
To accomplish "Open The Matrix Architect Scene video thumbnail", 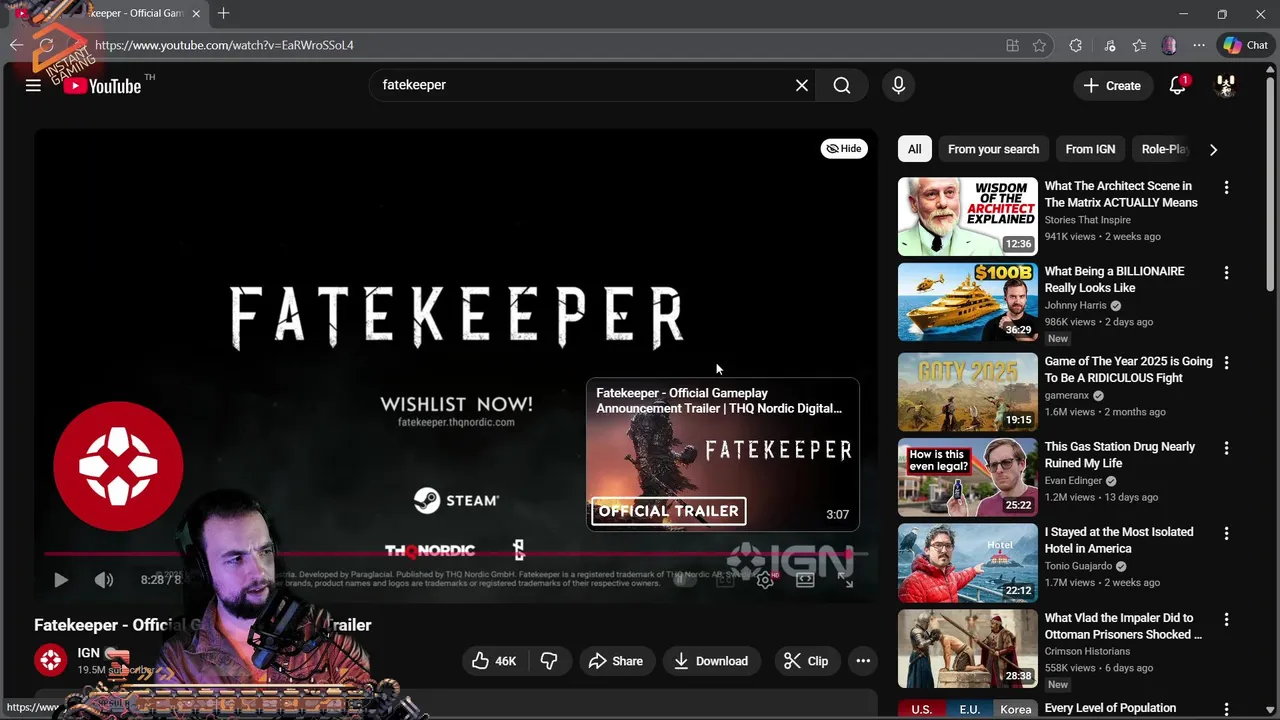I will 968,217.
